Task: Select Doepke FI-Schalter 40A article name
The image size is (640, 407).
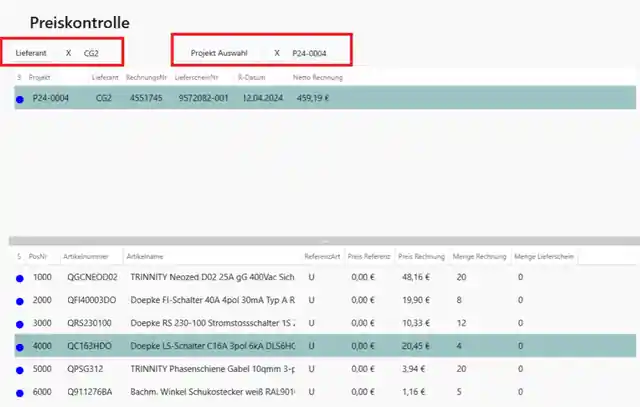Action: point(213,300)
